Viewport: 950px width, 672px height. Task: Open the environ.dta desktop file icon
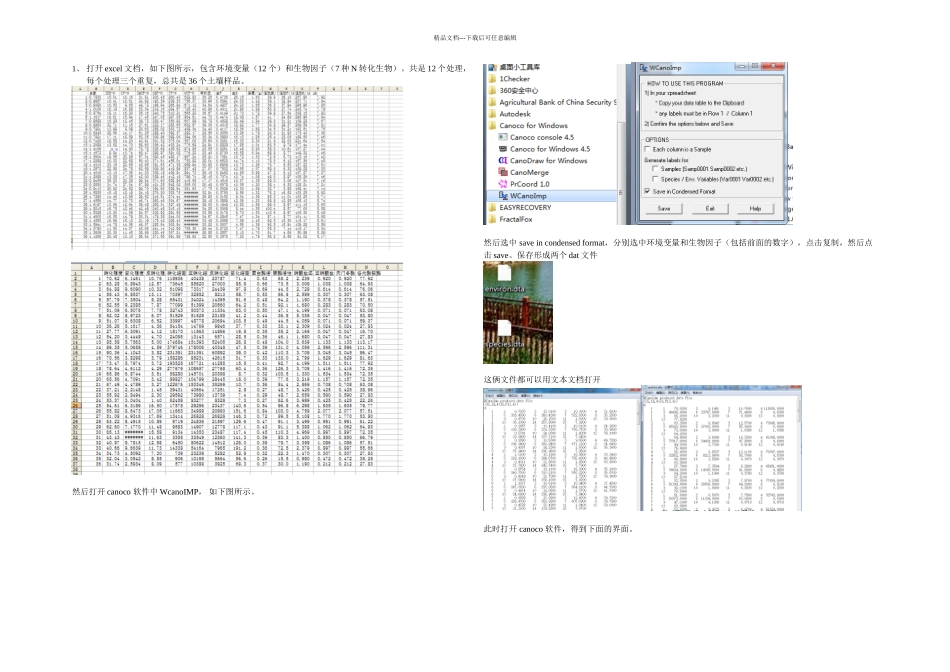click(x=505, y=279)
